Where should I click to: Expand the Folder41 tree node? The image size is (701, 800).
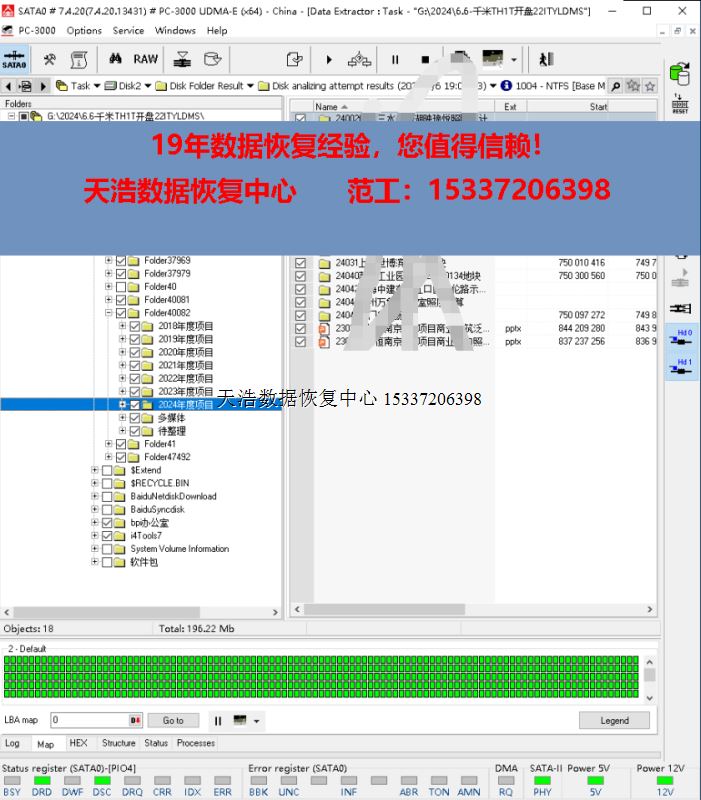pos(108,444)
